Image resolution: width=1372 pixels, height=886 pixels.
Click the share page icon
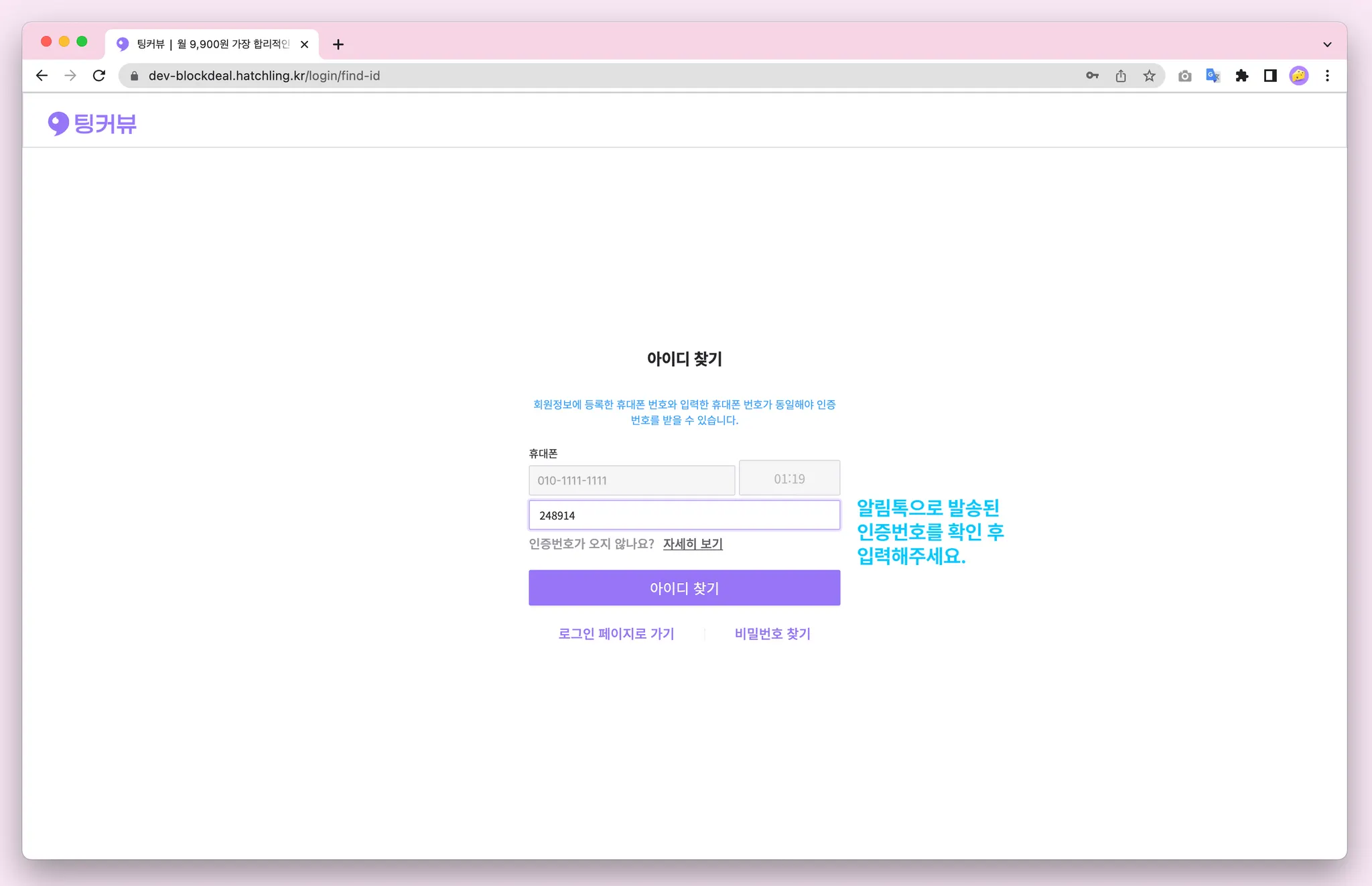pyautogui.click(x=1121, y=76)
